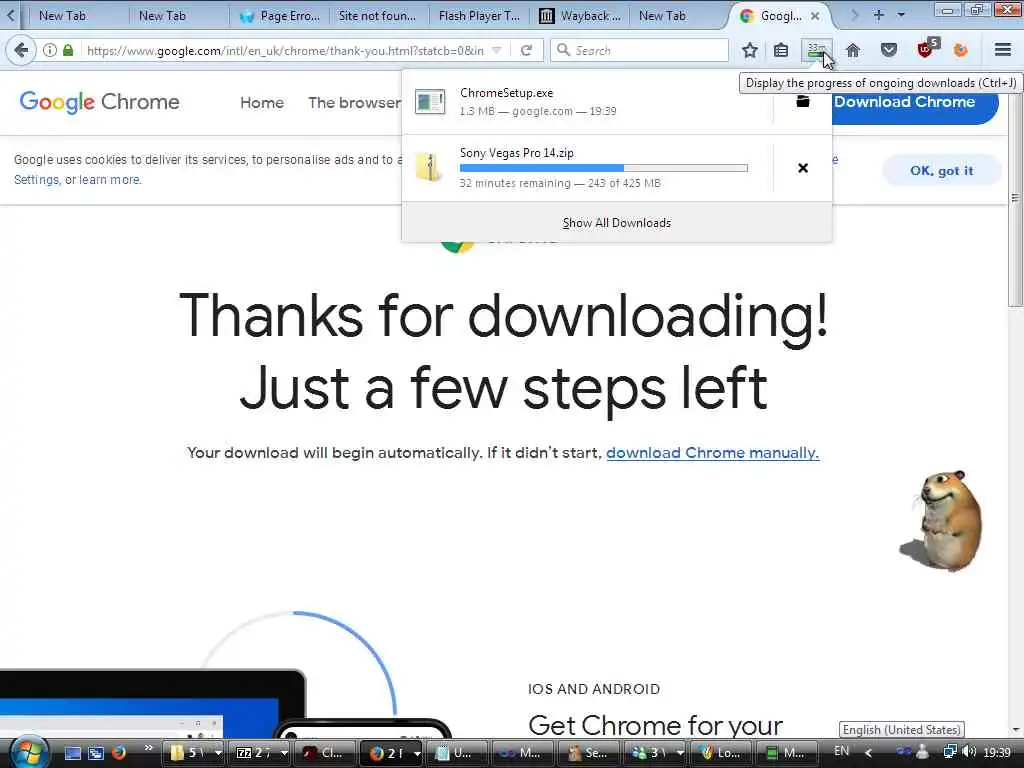Click the Download Chrome button

(914, 102)
